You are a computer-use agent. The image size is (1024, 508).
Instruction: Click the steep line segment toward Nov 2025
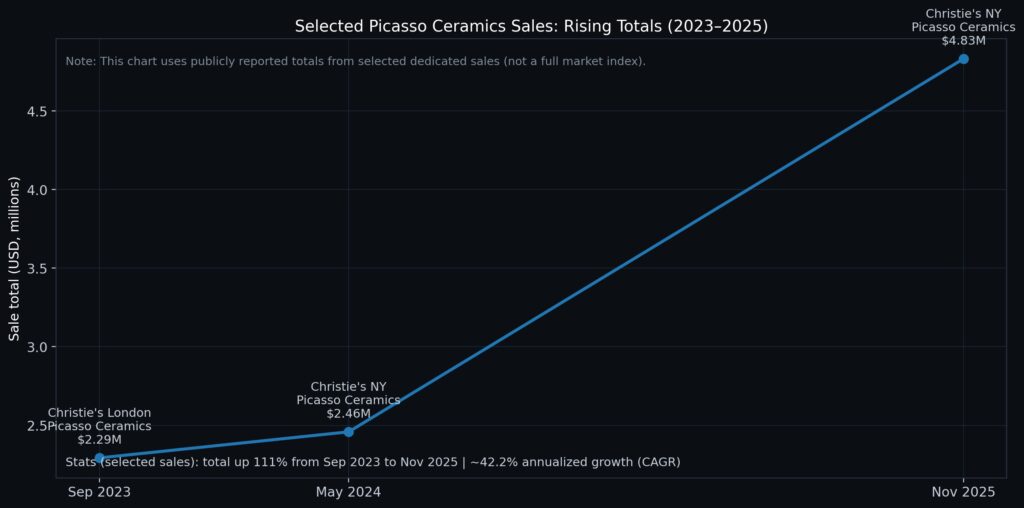pyautogui.click(x=655, y=246)
